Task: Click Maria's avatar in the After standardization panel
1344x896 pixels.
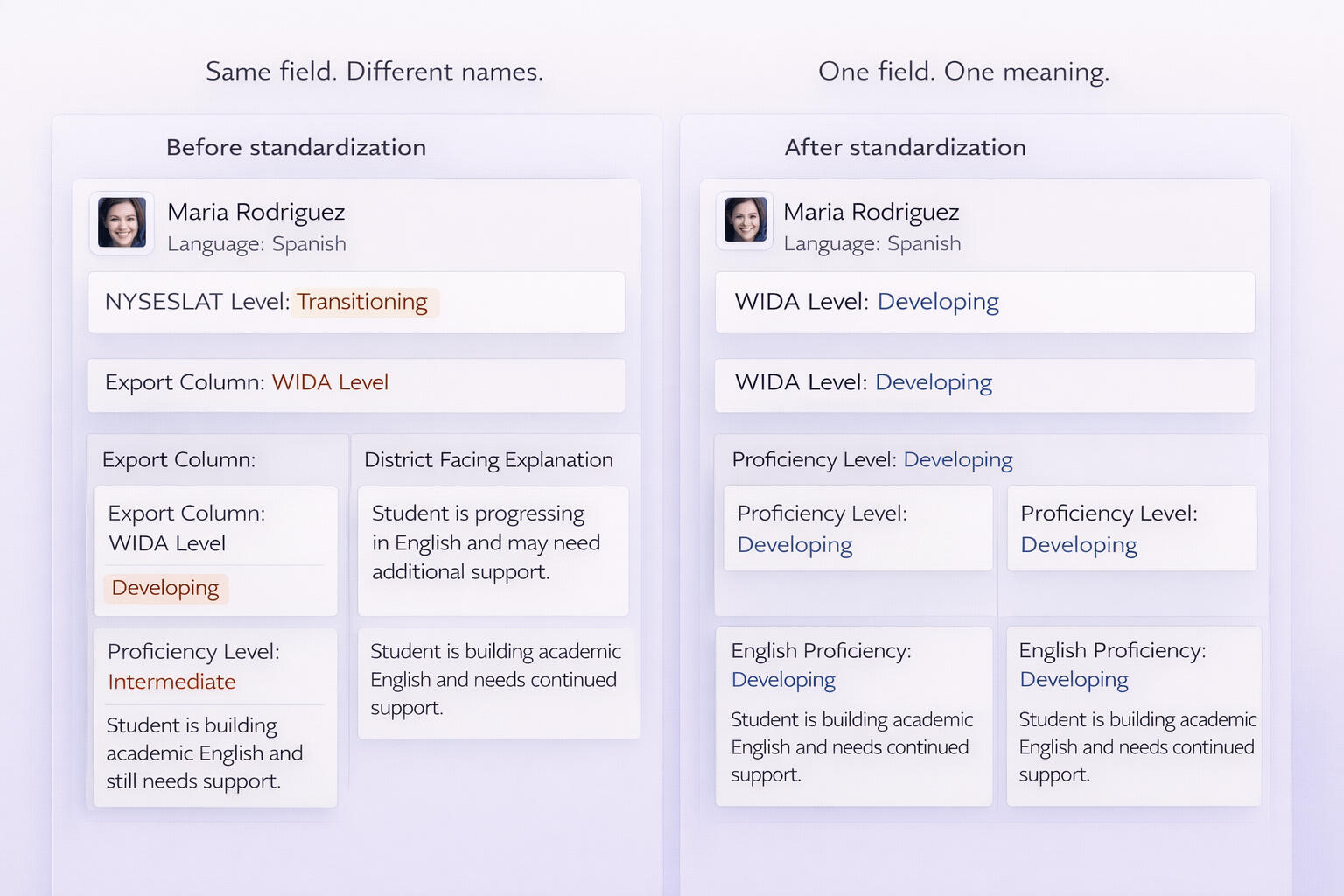Action: (x=745, y=220)
